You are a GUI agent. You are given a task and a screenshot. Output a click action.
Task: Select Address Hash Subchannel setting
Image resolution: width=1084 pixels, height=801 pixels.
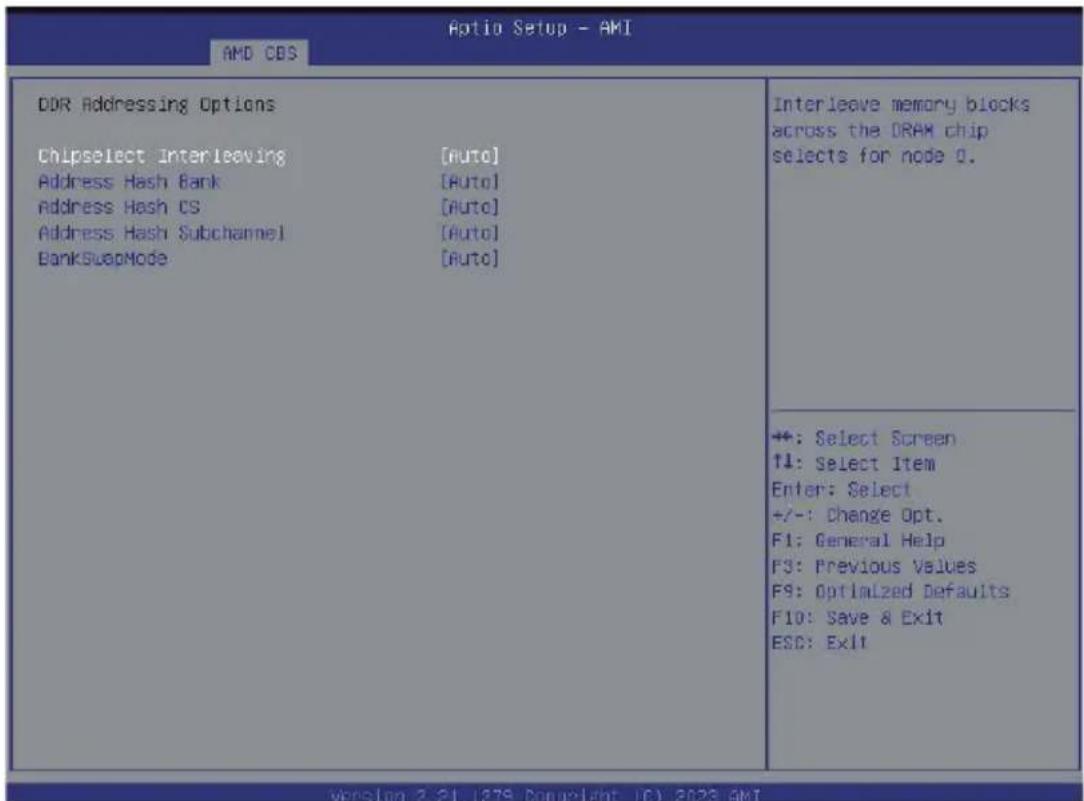tap(162, 233)
